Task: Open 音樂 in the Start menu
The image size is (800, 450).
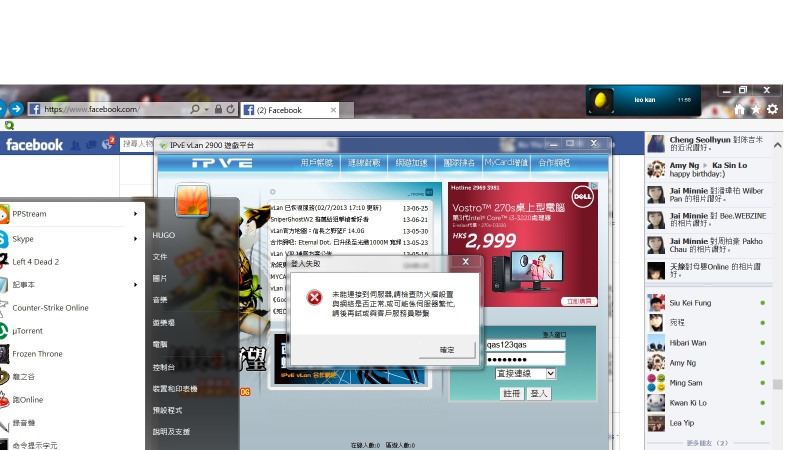Action: [160, 300]
